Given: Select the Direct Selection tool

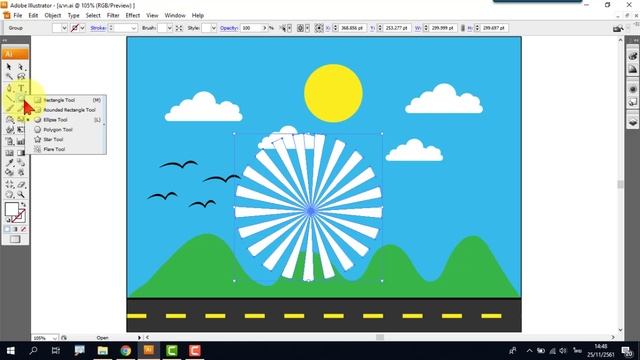Looking at the screenshot, I should (x=21, y=67).
